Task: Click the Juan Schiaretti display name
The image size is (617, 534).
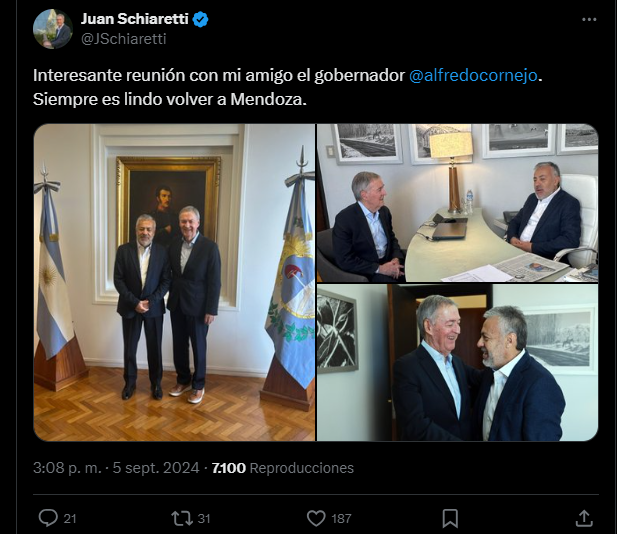Action: click(135, 19)
